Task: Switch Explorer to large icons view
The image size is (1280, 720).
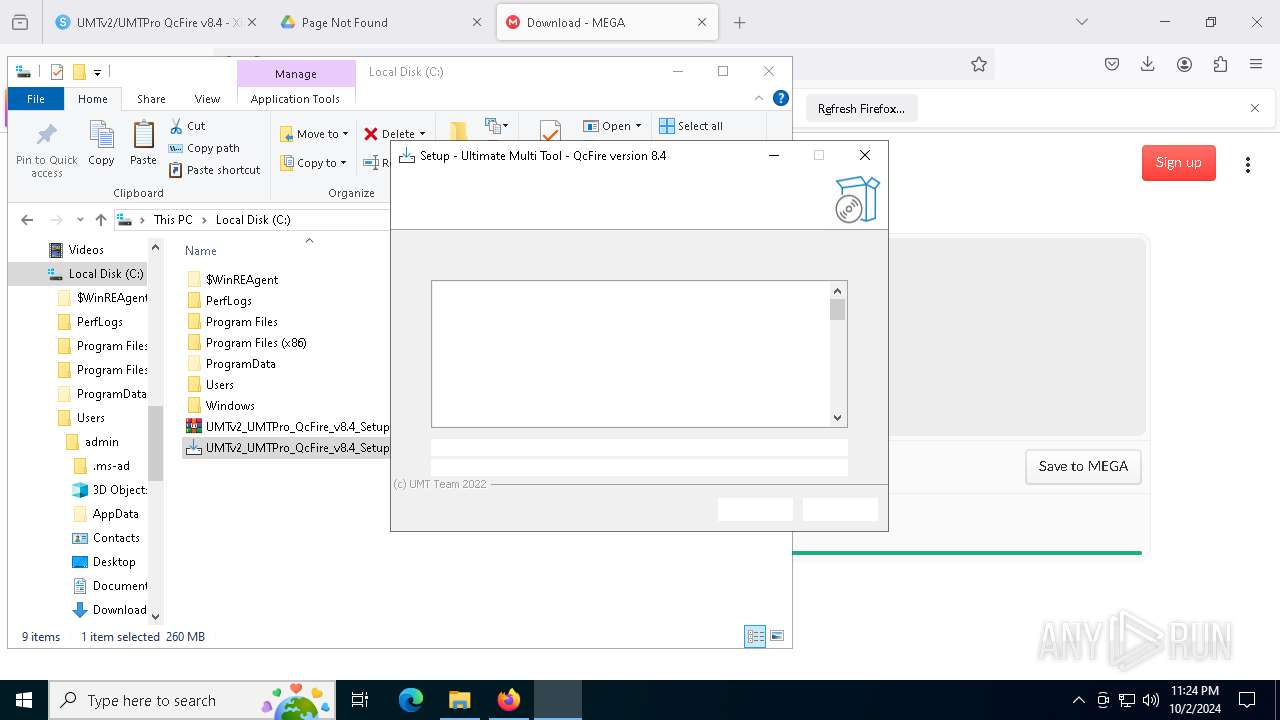Action: 777,636
